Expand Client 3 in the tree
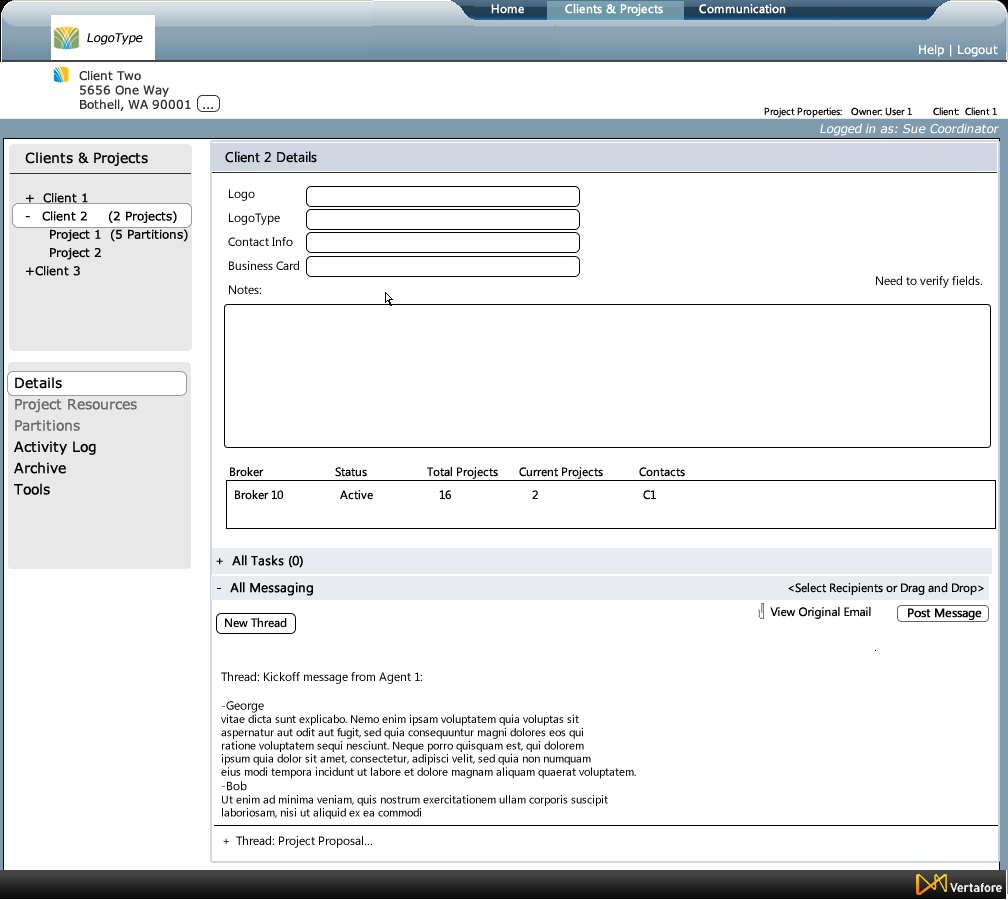Screen dimensions: 1008x900 click(30, 271)
